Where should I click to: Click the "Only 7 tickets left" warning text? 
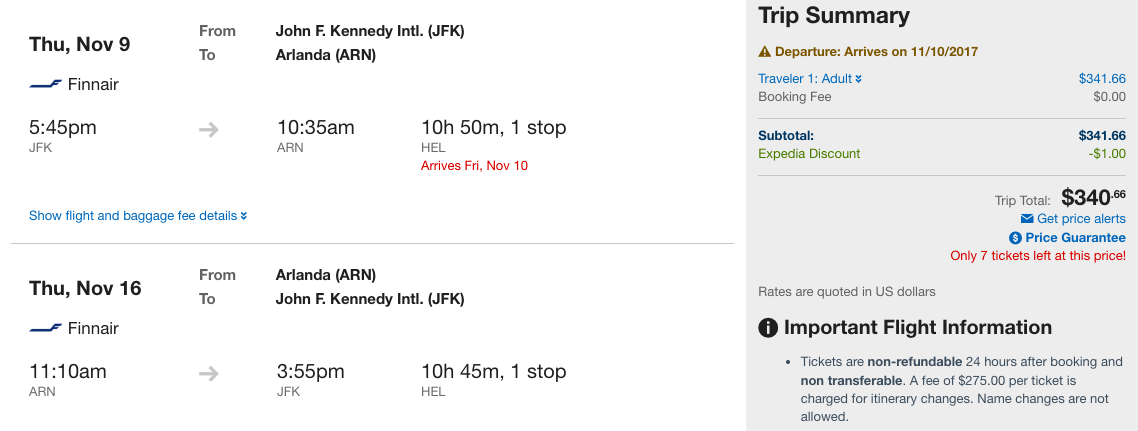point(1038,257)
